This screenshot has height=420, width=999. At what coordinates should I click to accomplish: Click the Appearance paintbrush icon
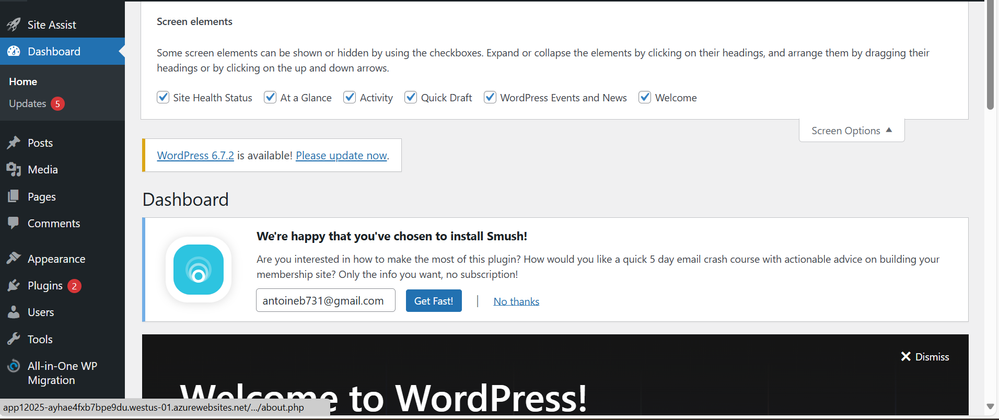point(13,259)
